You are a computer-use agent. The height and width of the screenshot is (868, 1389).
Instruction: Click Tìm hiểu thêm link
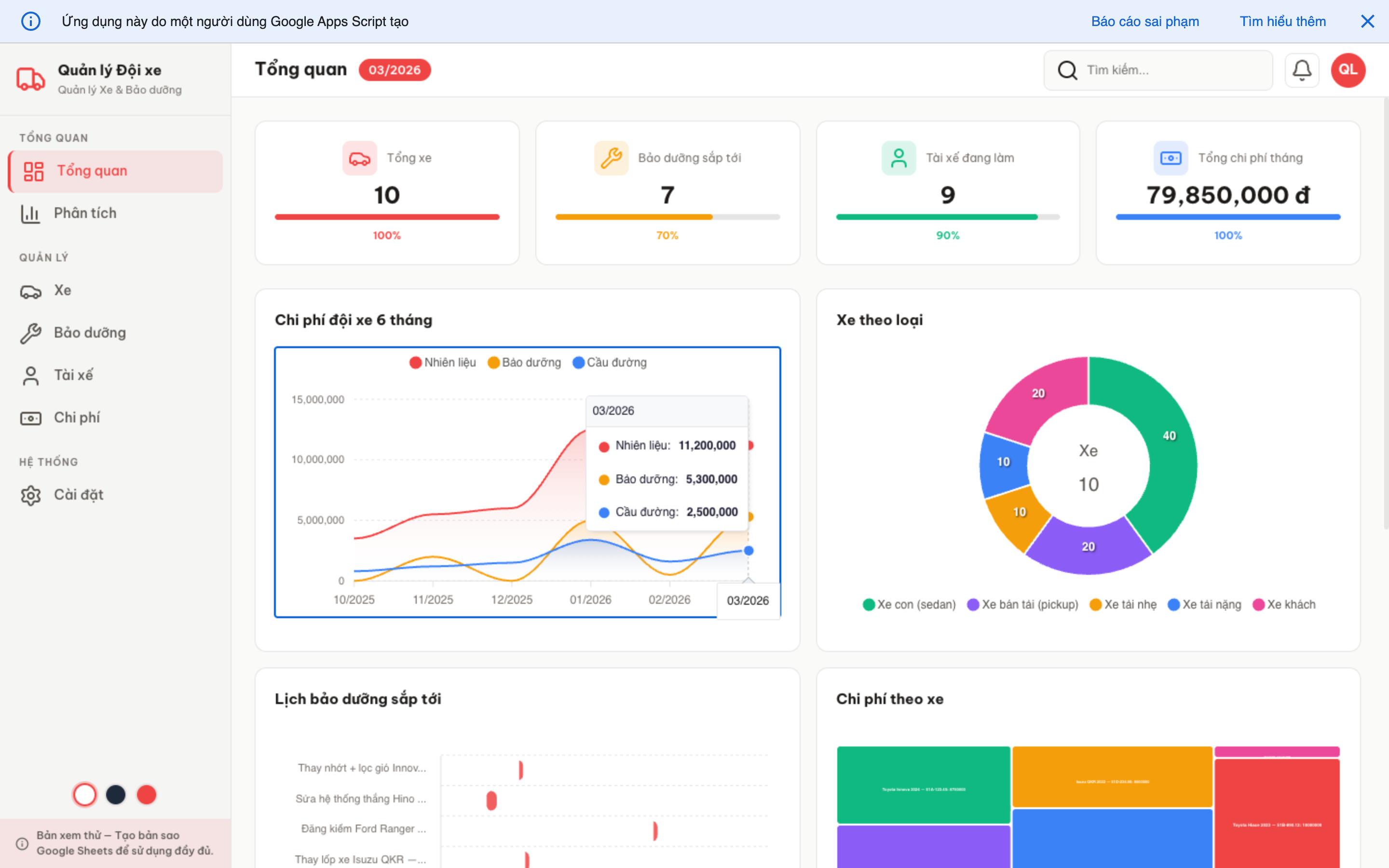(x=1282, y=21)
